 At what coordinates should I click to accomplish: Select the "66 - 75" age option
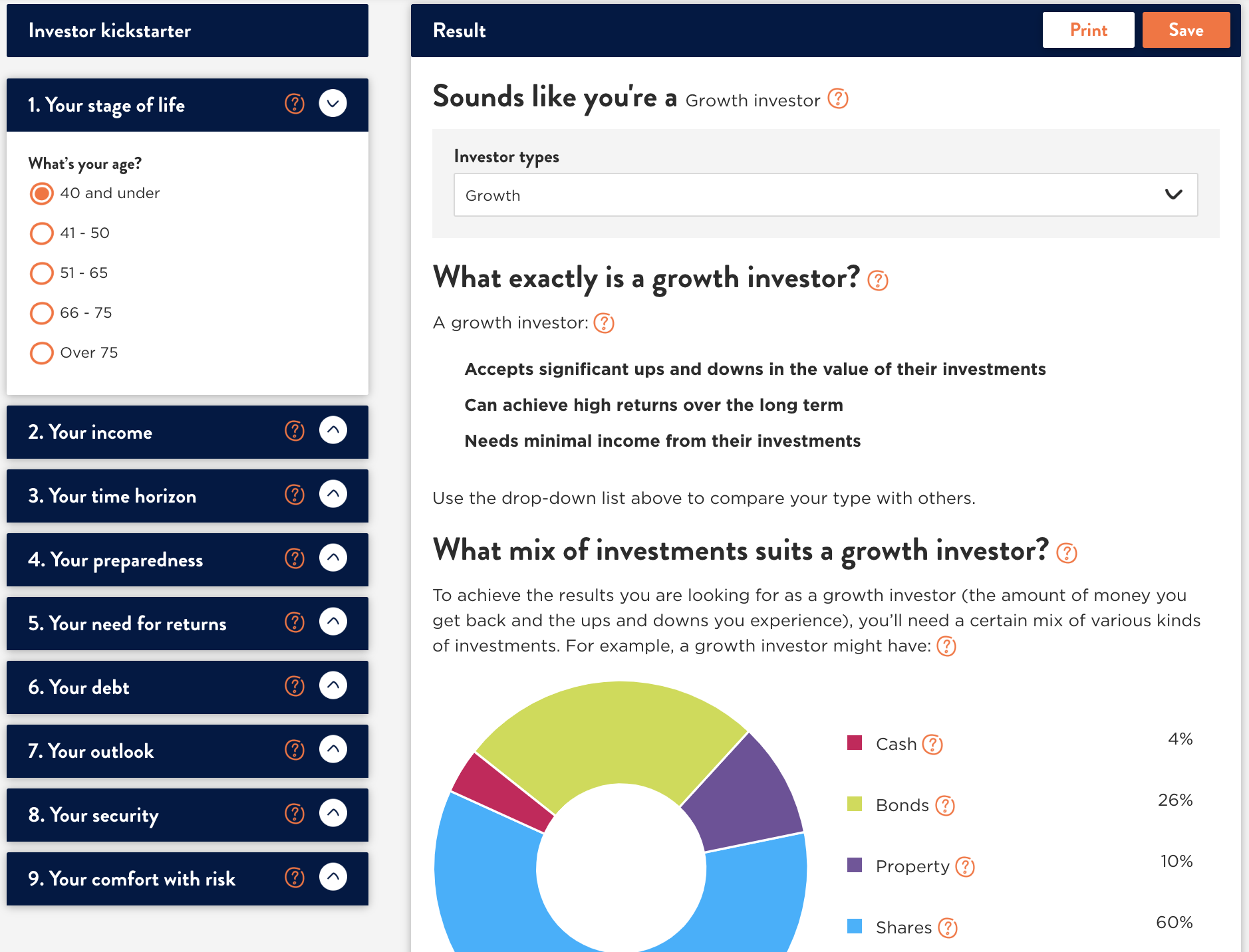point(41,312)
